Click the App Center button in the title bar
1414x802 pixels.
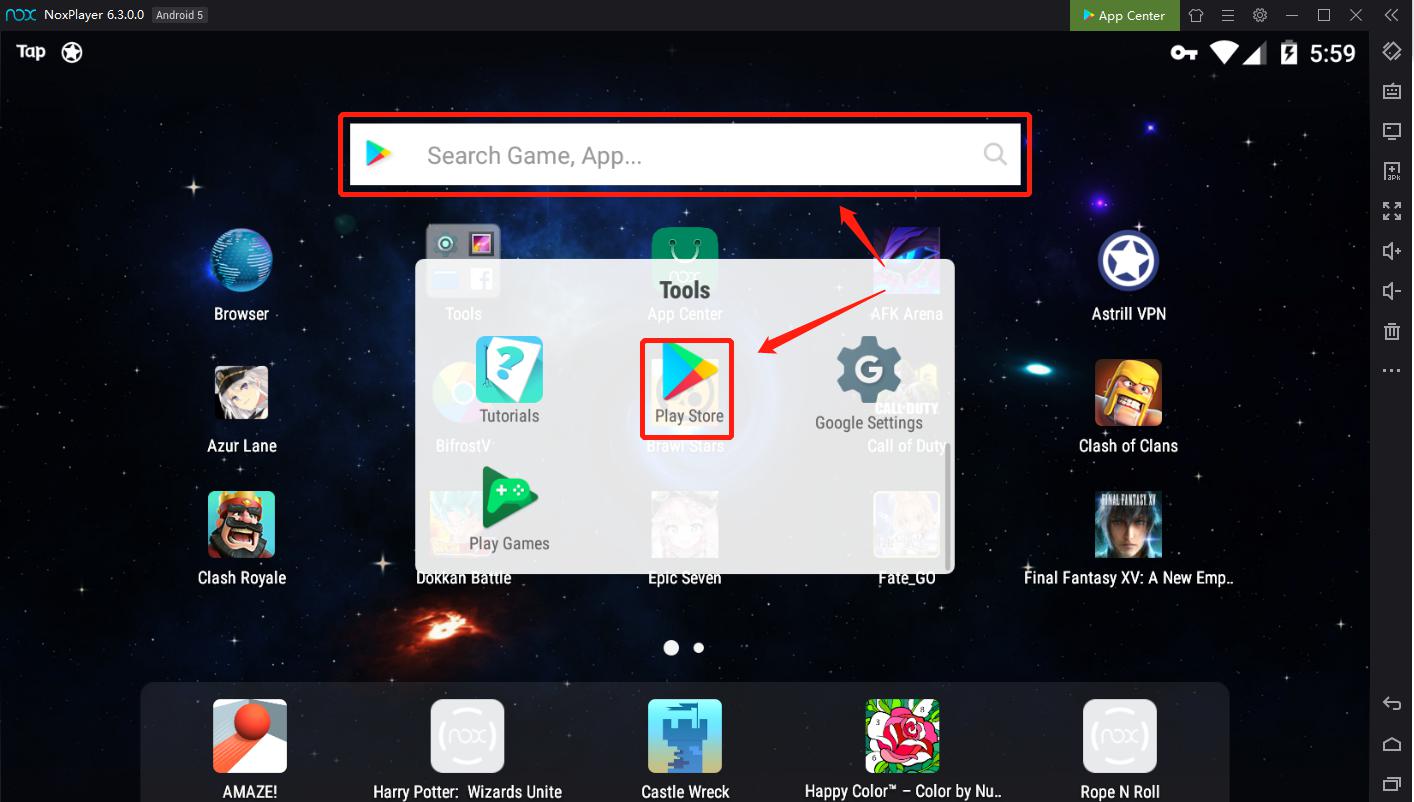1124,15
